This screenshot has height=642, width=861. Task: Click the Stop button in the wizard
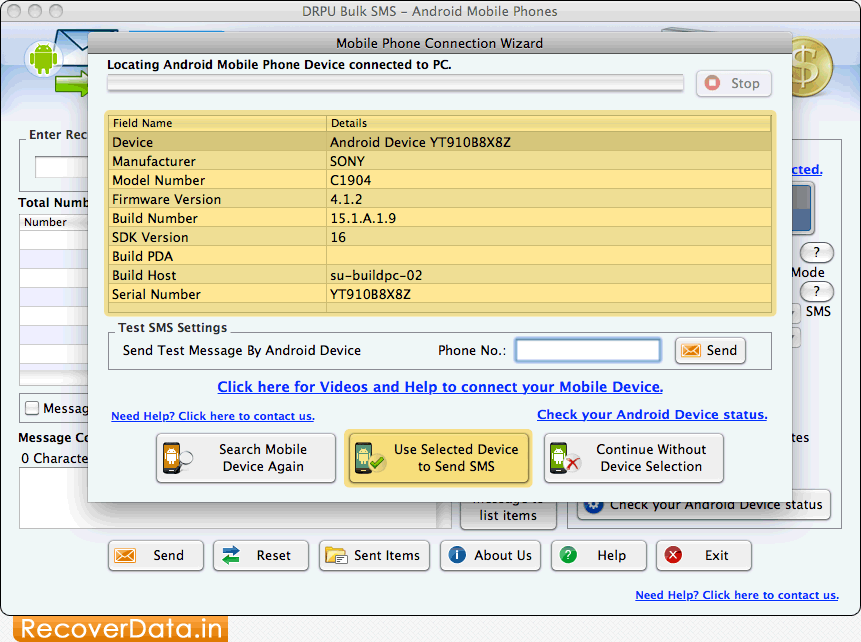point(734,83)
